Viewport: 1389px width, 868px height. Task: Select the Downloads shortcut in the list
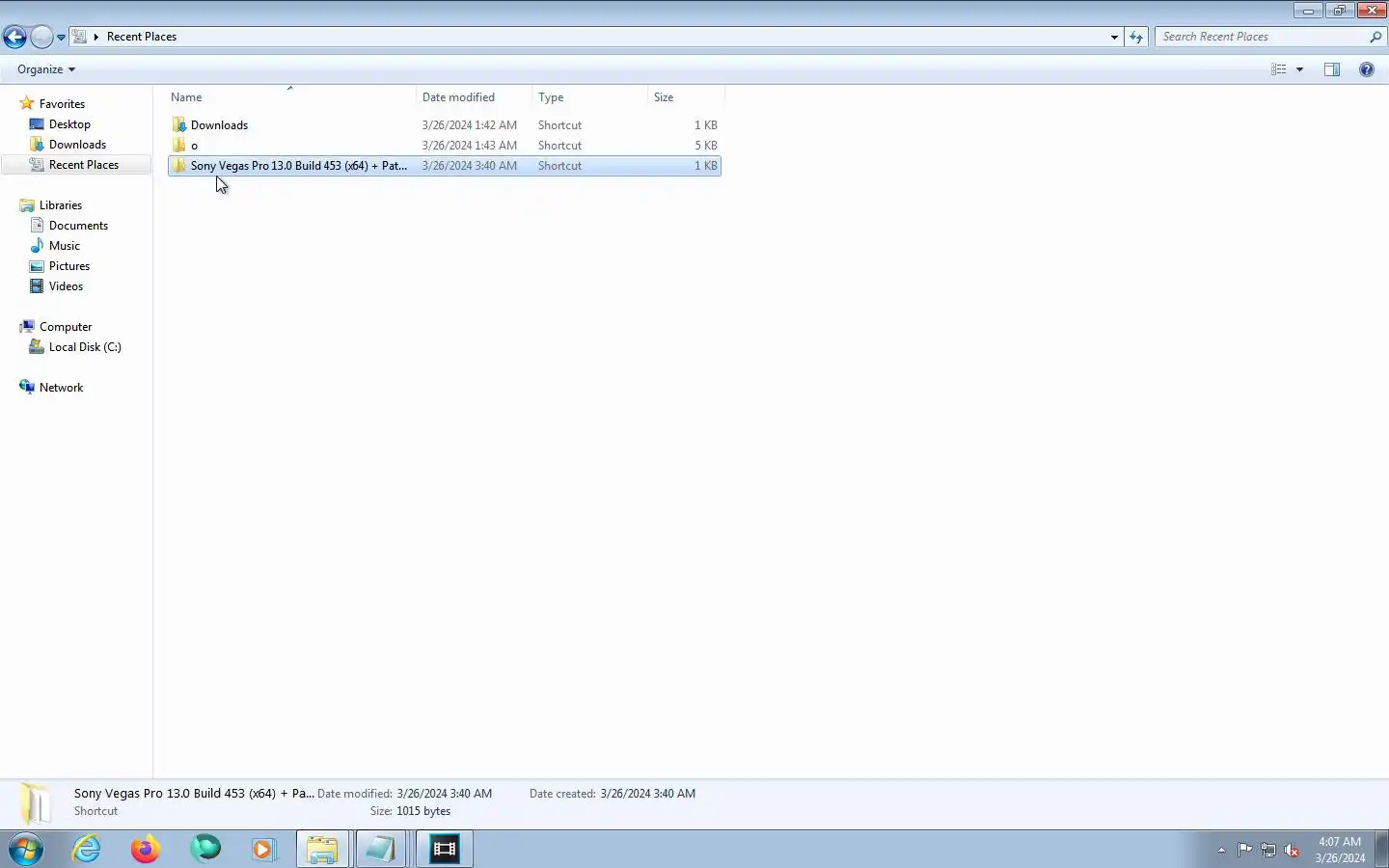pos(445,125)
